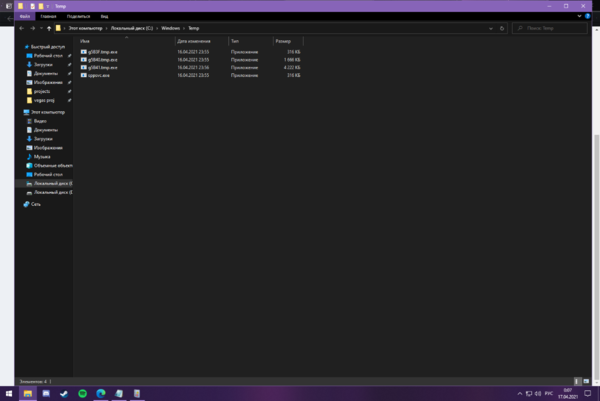Refresh the Temp folder listing
Screen dimensions: 600x401
tap(502, 28)
